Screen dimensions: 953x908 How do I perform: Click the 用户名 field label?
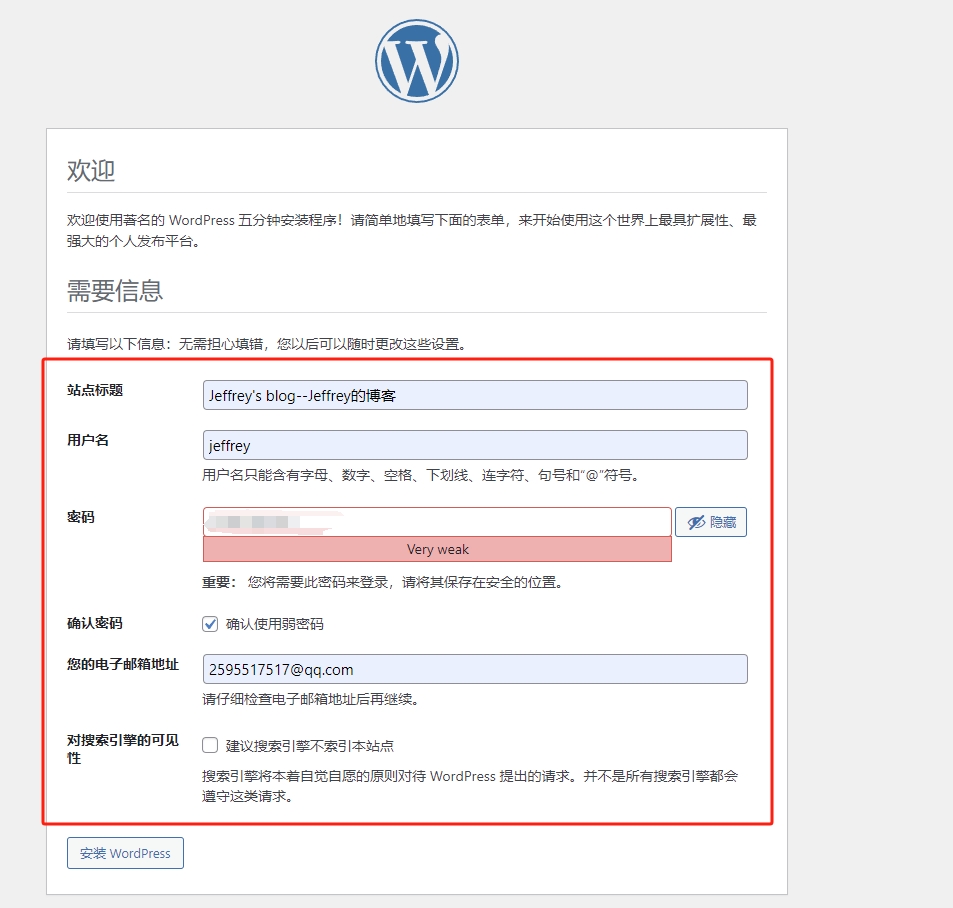88,440
